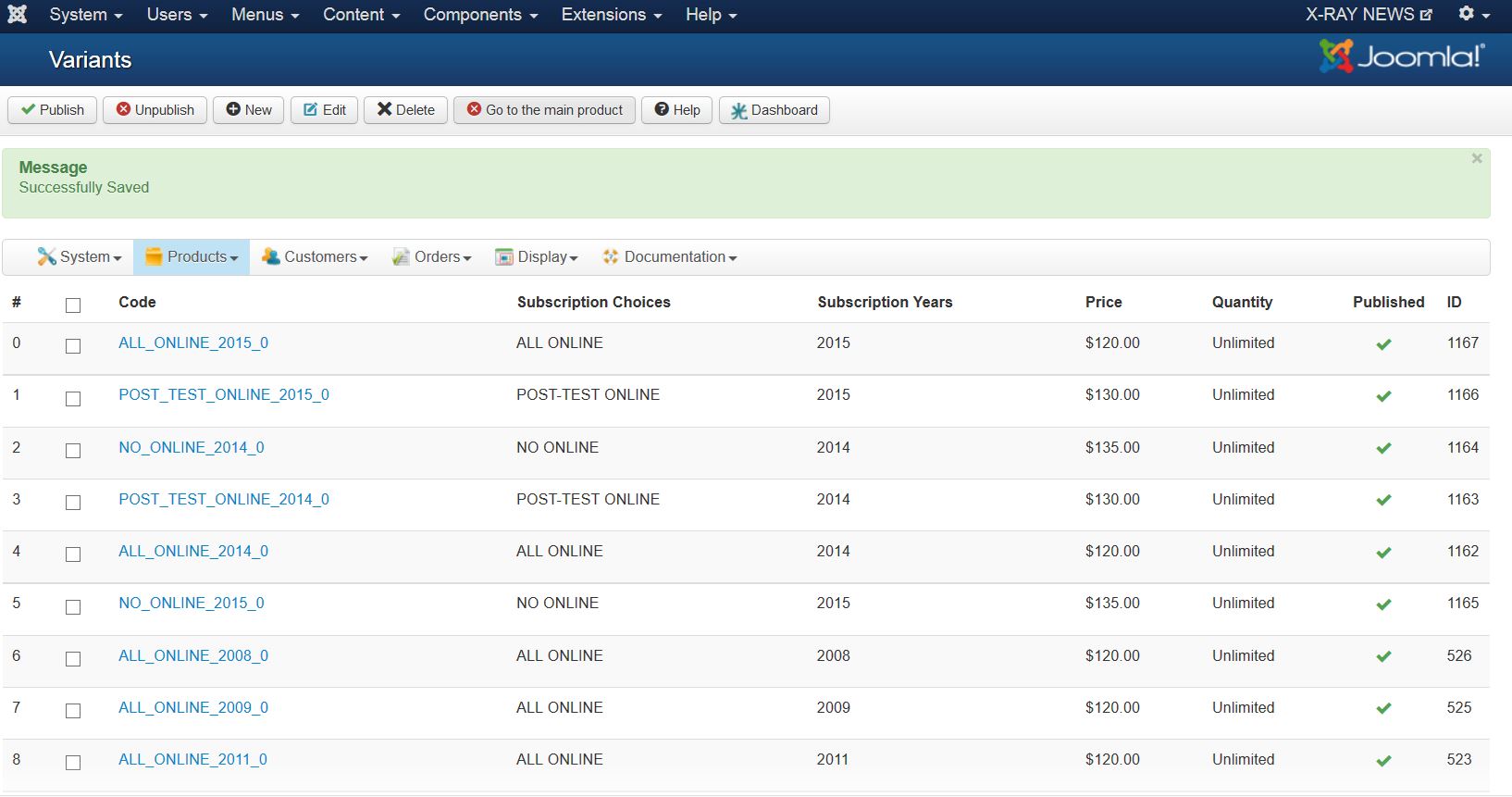Viewport: 1512px width, 797px height.
Task: Open variant POST_TEST_ONLINE_2014_0
Action: 224,500
